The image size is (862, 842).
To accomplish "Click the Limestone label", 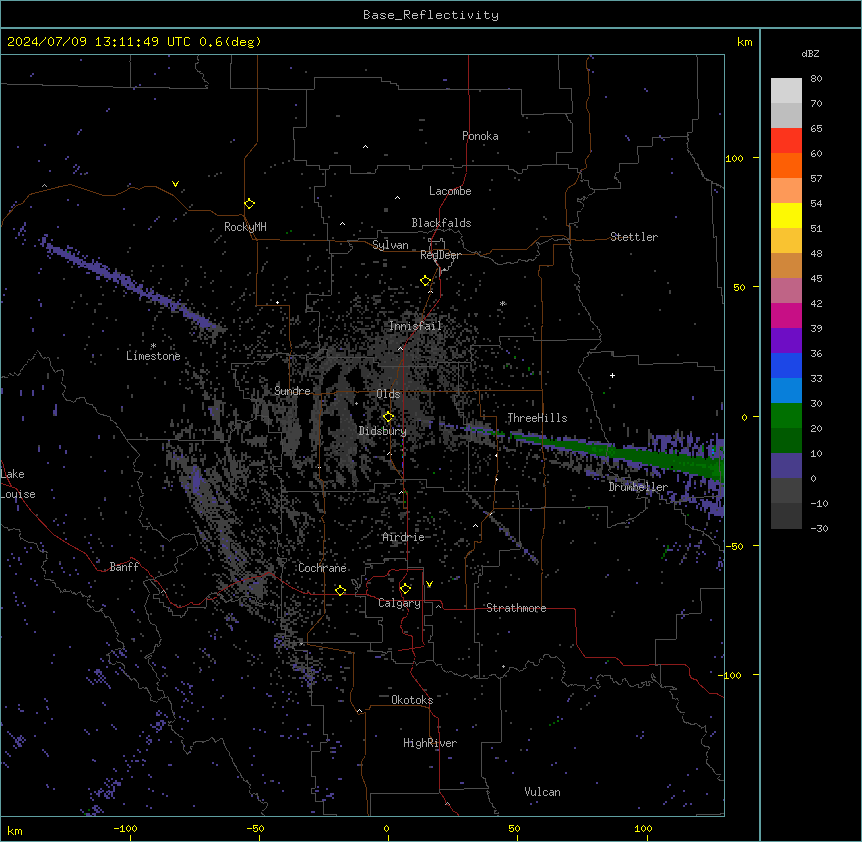I will [153, 356].
